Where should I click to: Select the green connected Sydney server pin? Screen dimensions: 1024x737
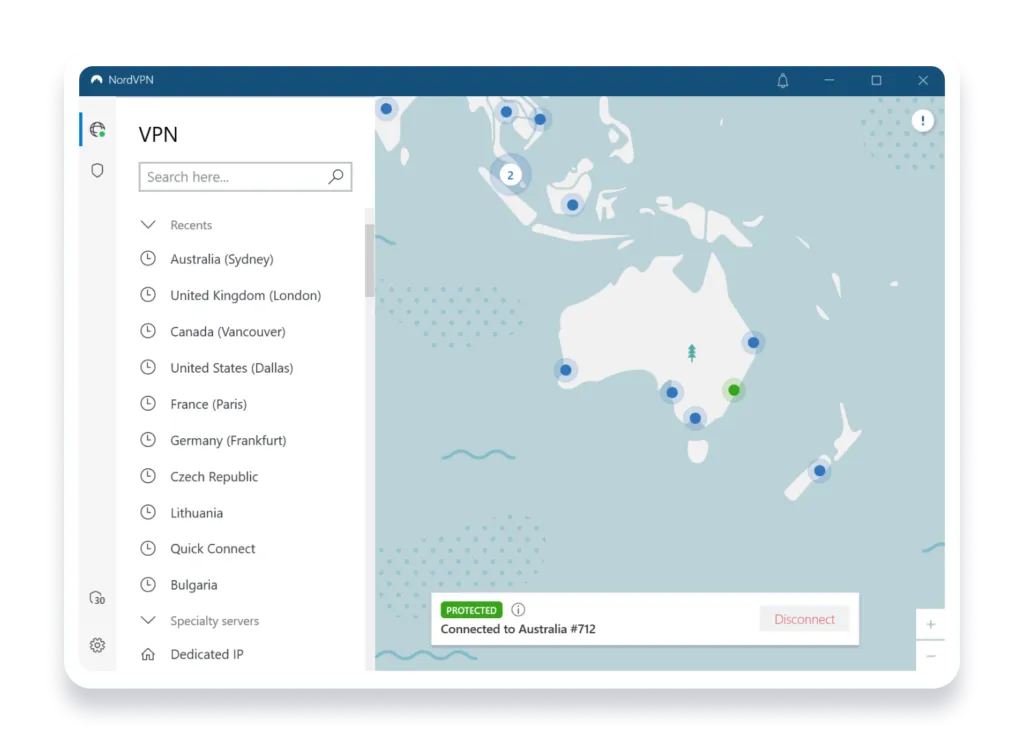[x=734, y=390]
